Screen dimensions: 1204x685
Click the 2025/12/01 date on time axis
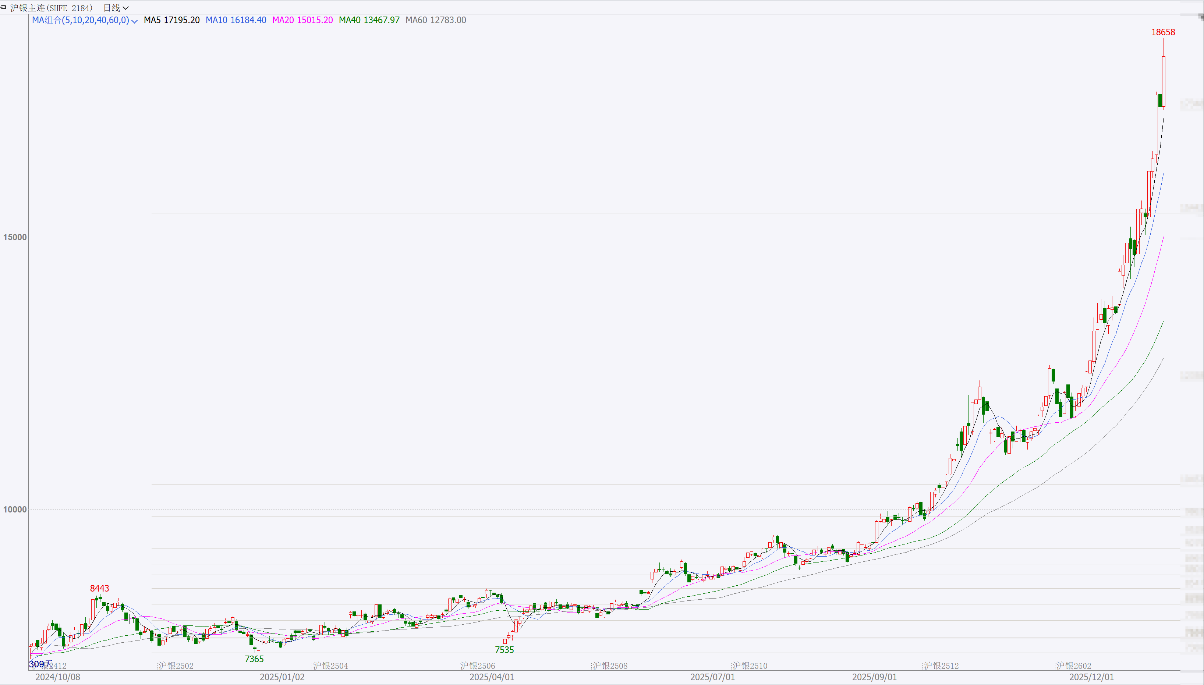click(x=1092, y=677)
